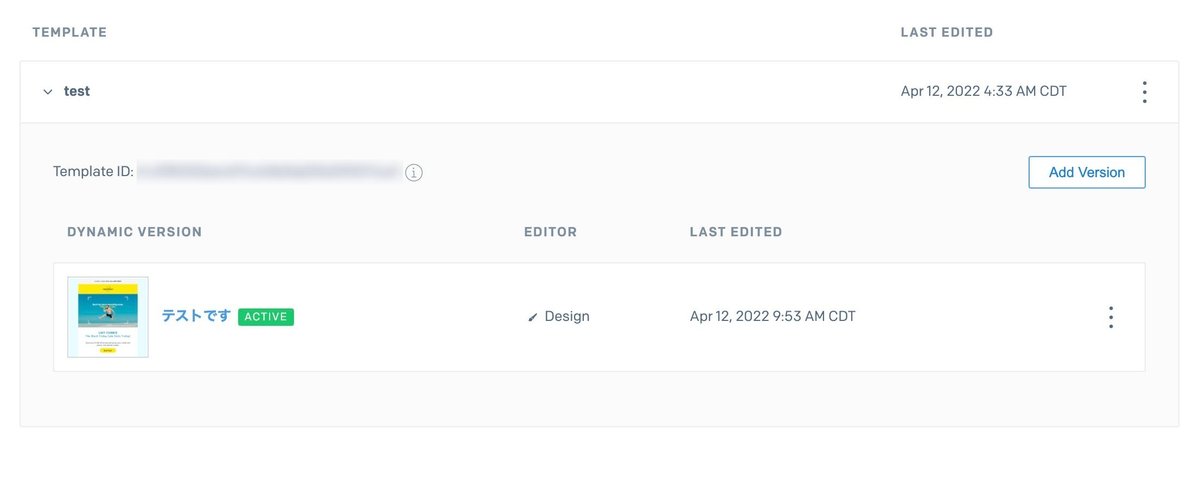The image size is (1200, 503).
Task: Click the EDITOR column header
Action: (x=550, y=232)
